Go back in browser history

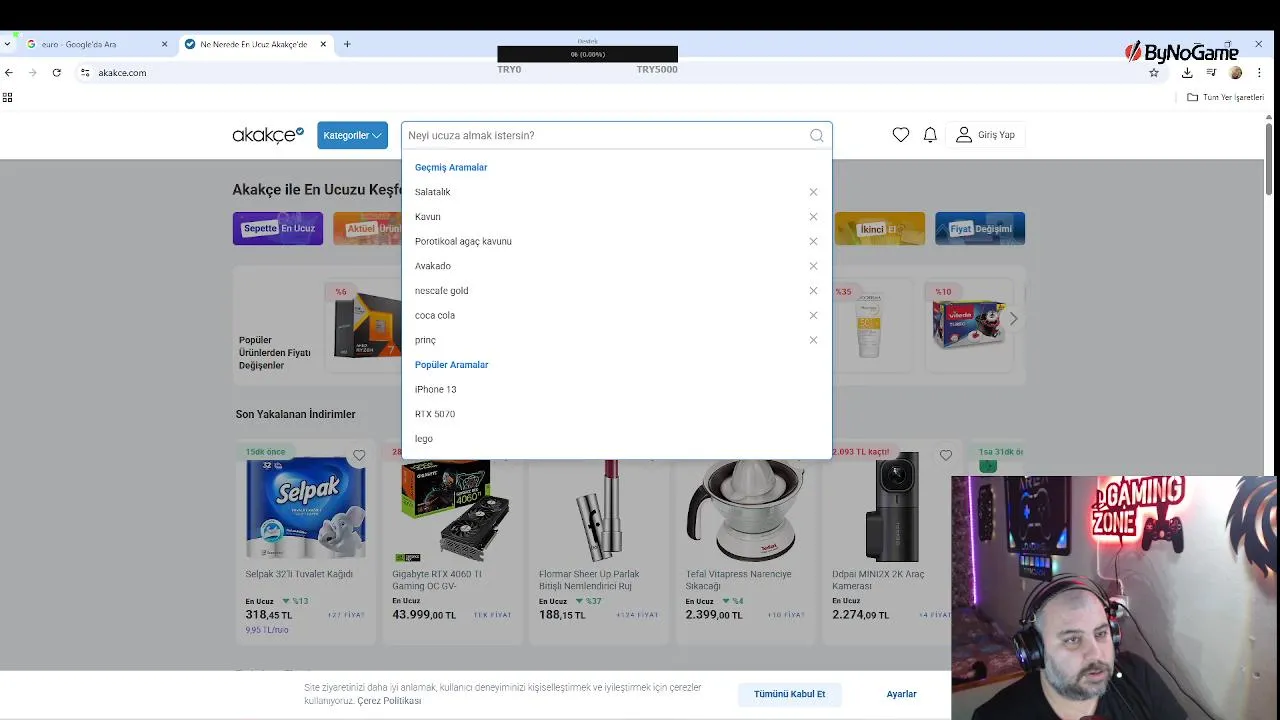(x=9, y=72)
